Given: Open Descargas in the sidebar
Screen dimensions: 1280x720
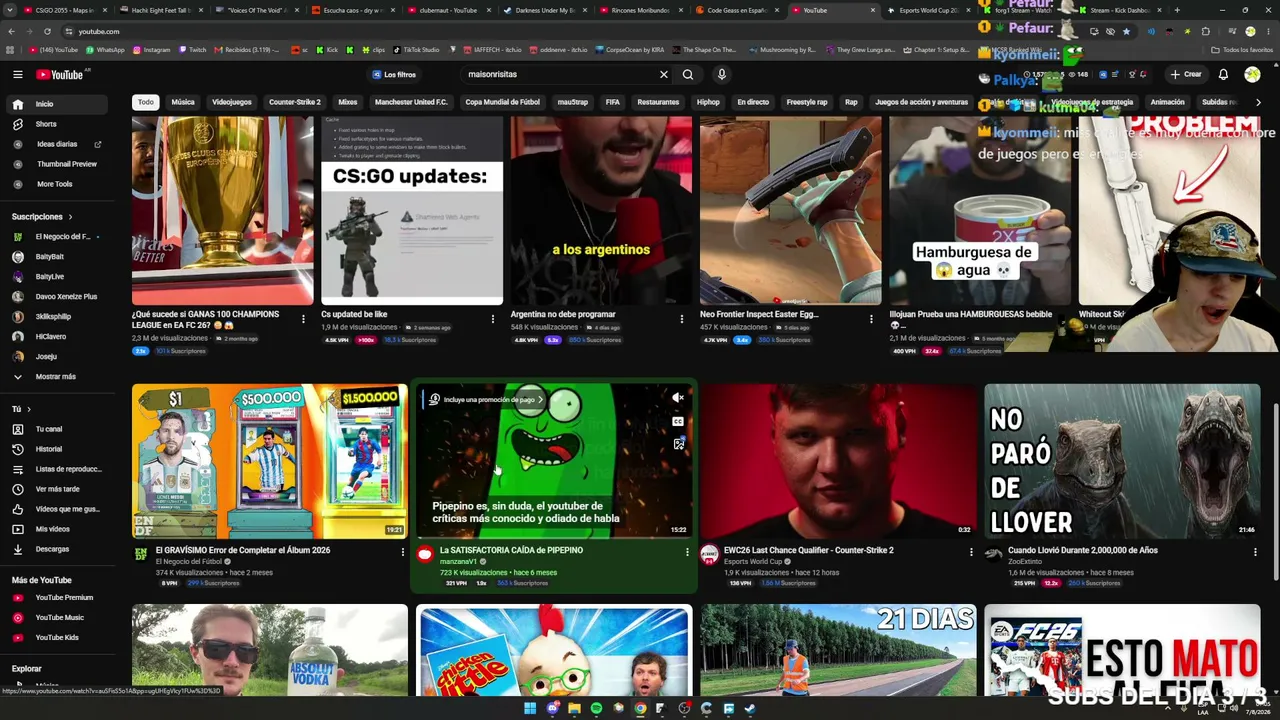Looking at the screenshot, I should click(x=58, y=549).
